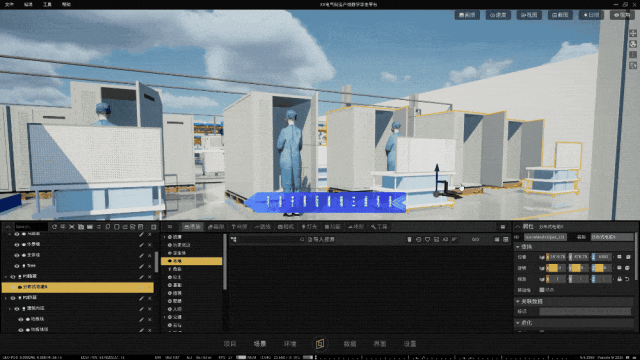The image size is (640, 360).
Task: Toggle visibility eye of the Tree row
Action: coord(17,266)
